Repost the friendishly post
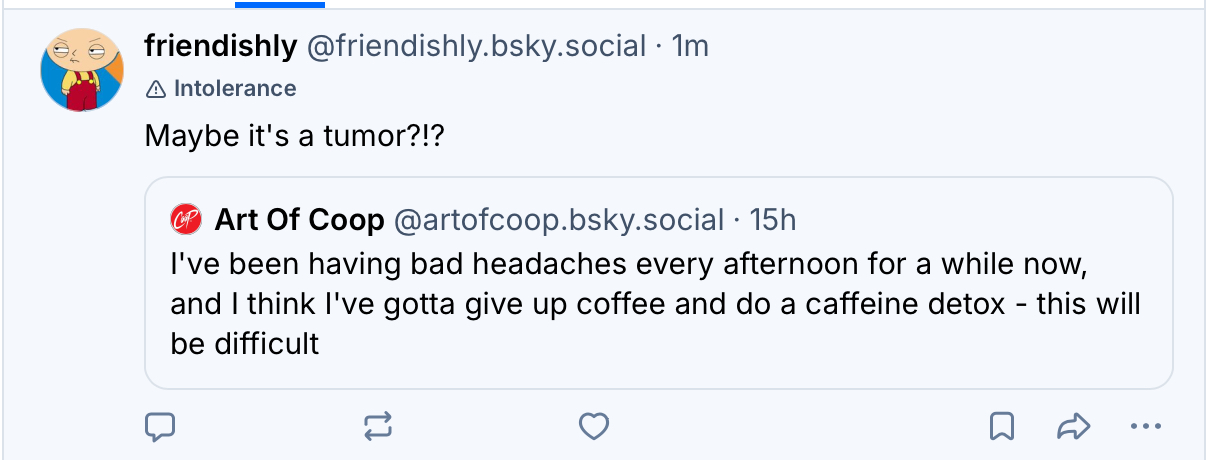1206x460 pixels. coord(378,427)
